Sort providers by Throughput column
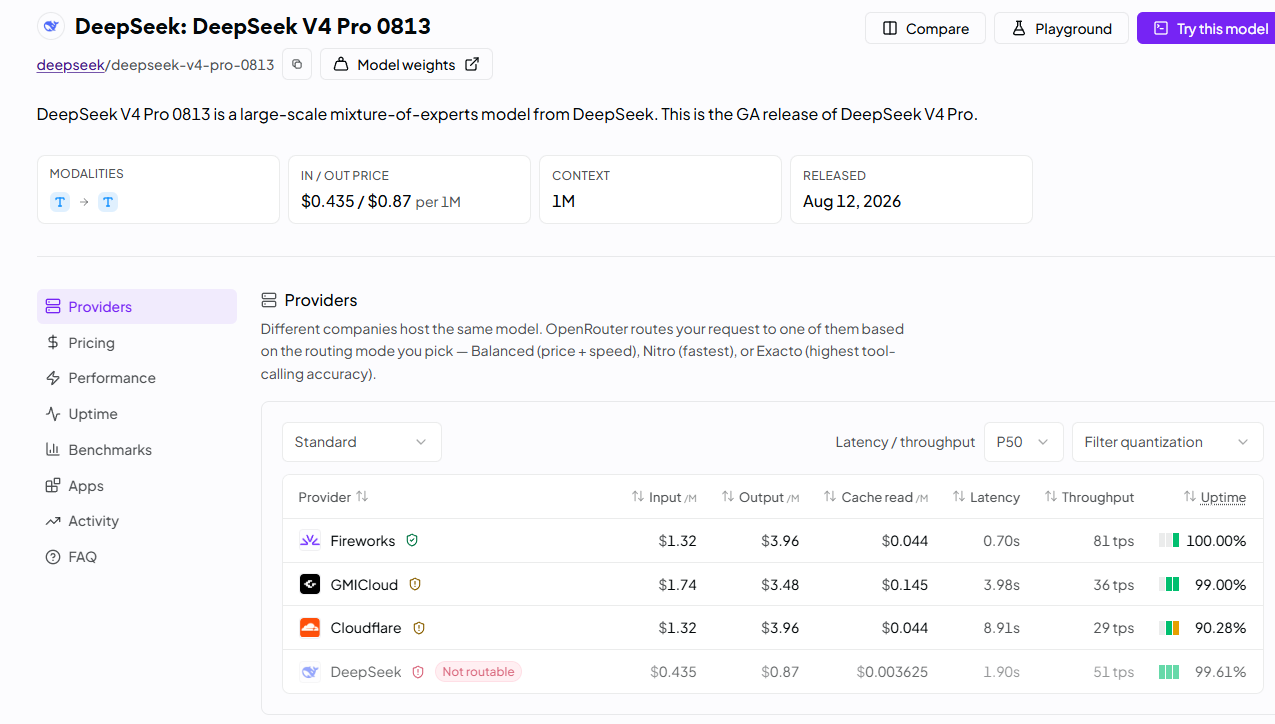1275x724 pixels. (1089, 497)
